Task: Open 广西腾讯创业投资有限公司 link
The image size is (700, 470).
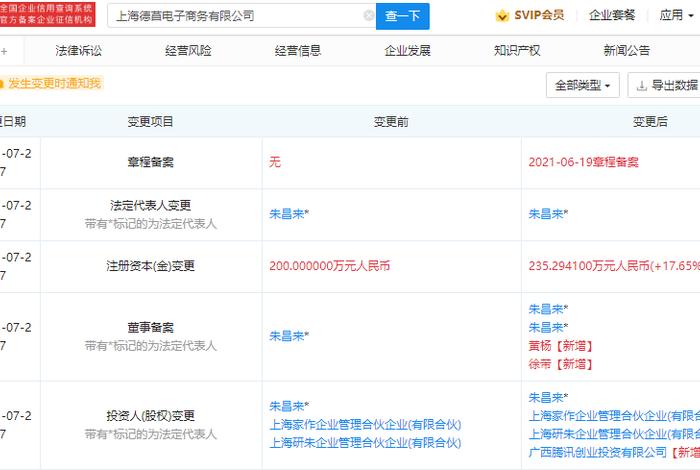Action: [597, 453]
